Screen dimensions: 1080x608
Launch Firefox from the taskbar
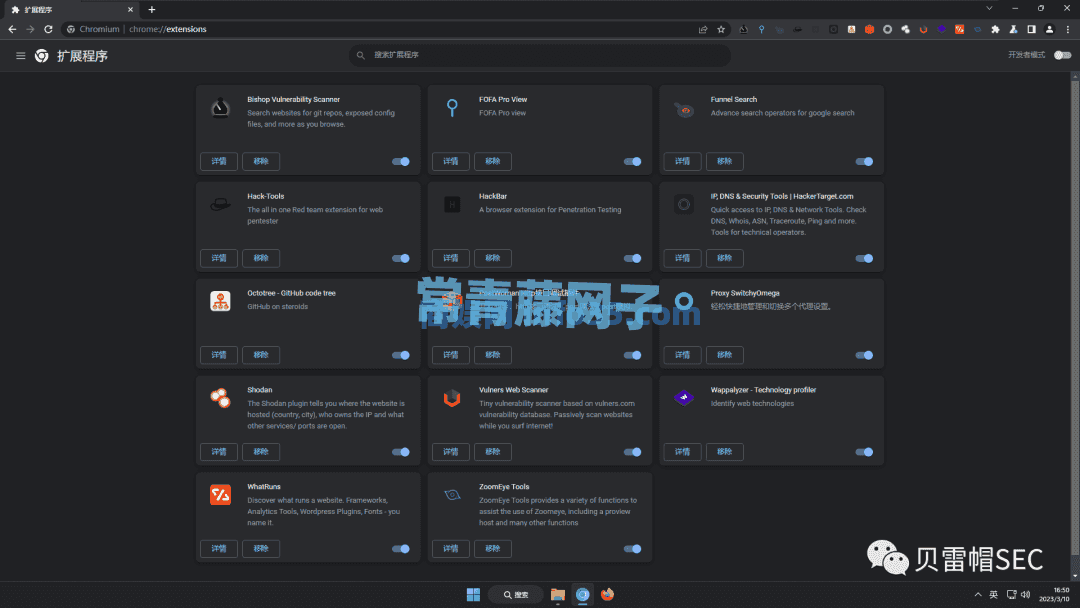coord(608,595)
